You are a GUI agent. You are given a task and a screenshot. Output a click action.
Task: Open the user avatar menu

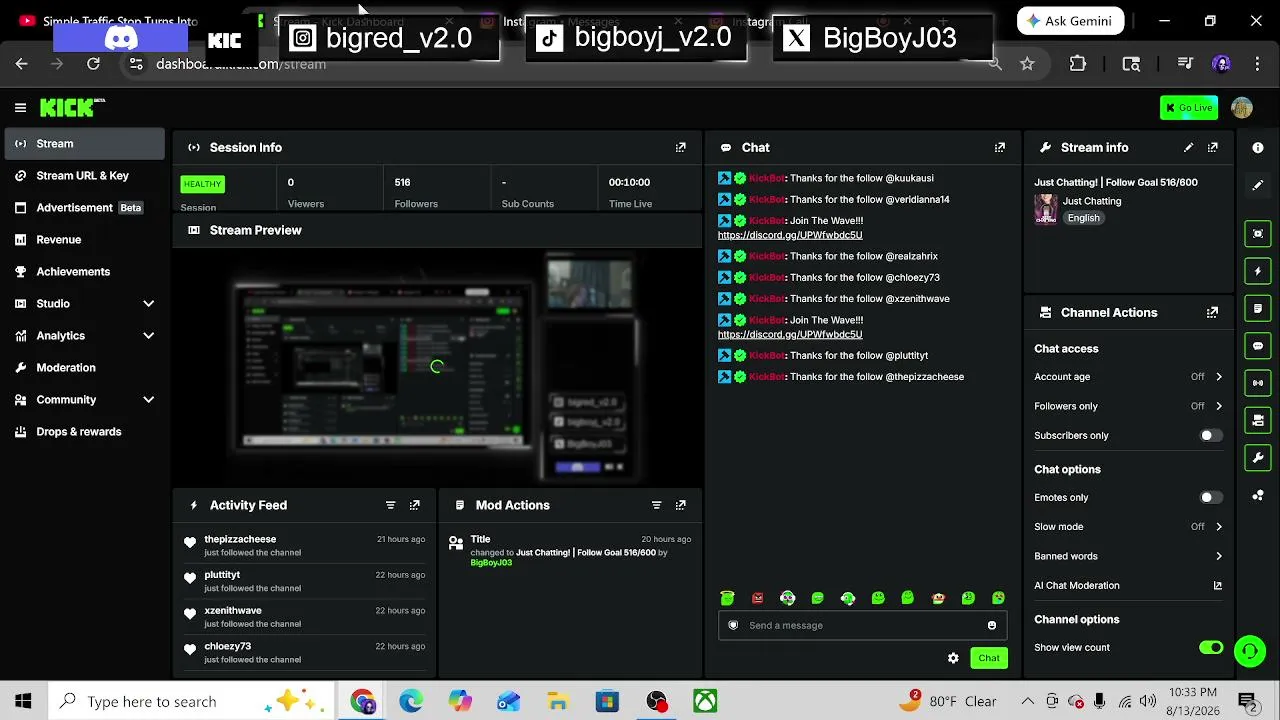pyautogui.click(x=1242, y=108)
